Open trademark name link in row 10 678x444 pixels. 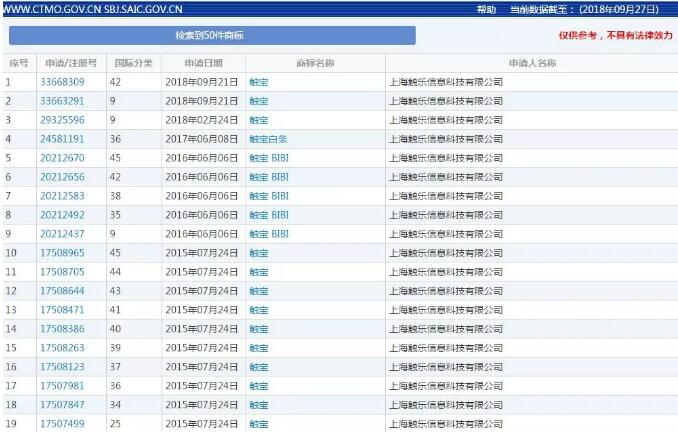(259, 253)
